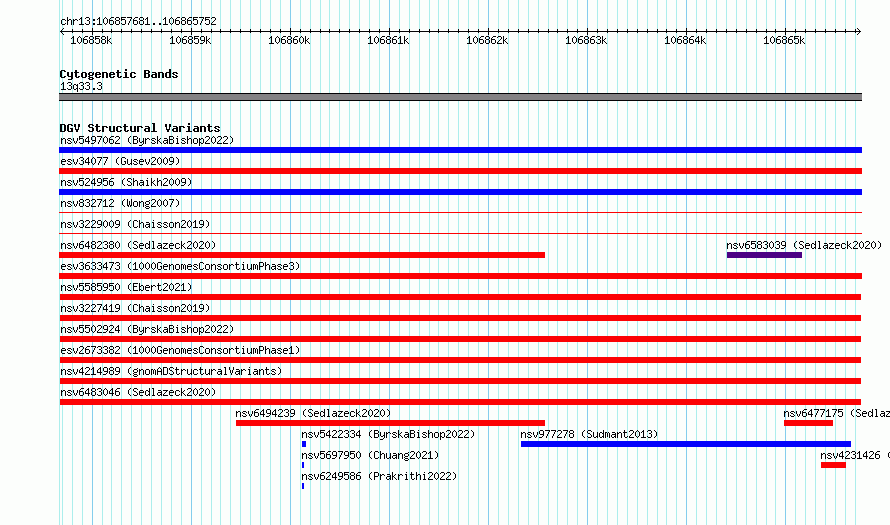890x525 pixels.
Task: Click the red bar under nsv6483046 (Sedlazeck2020)
Action: [x=460, y=402]
